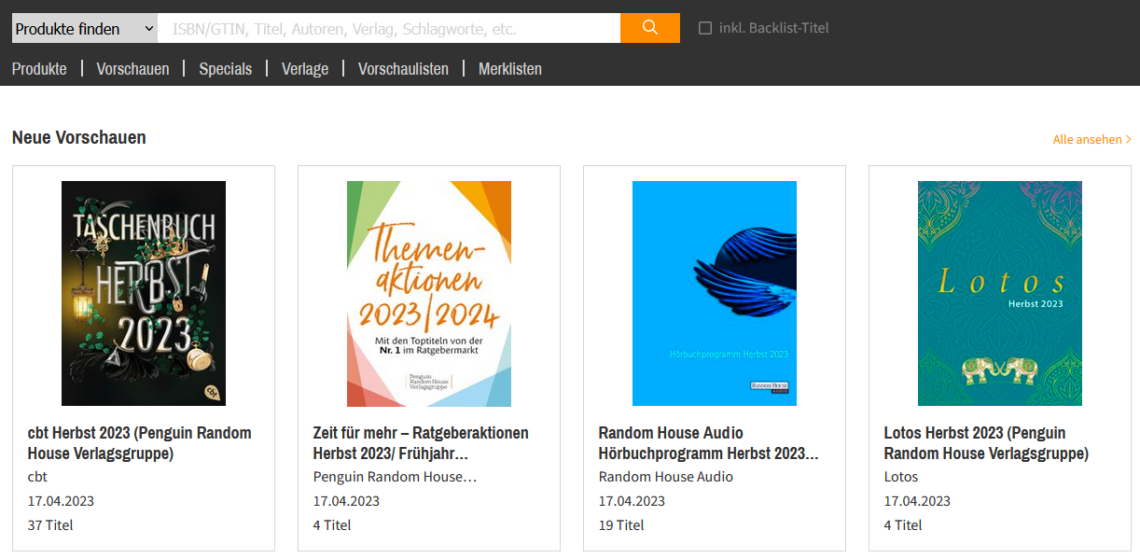Enable the inkl. Backlist-Titel checkbox
This screenshot has height=558, width=1140.
tap(705, 28)
